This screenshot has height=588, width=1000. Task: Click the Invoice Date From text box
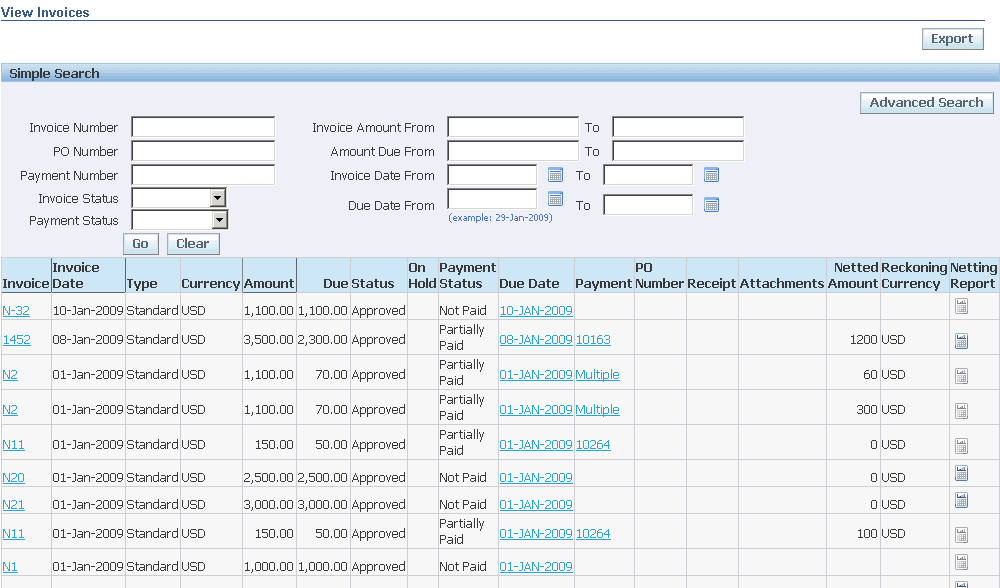(x=492, y=175)
